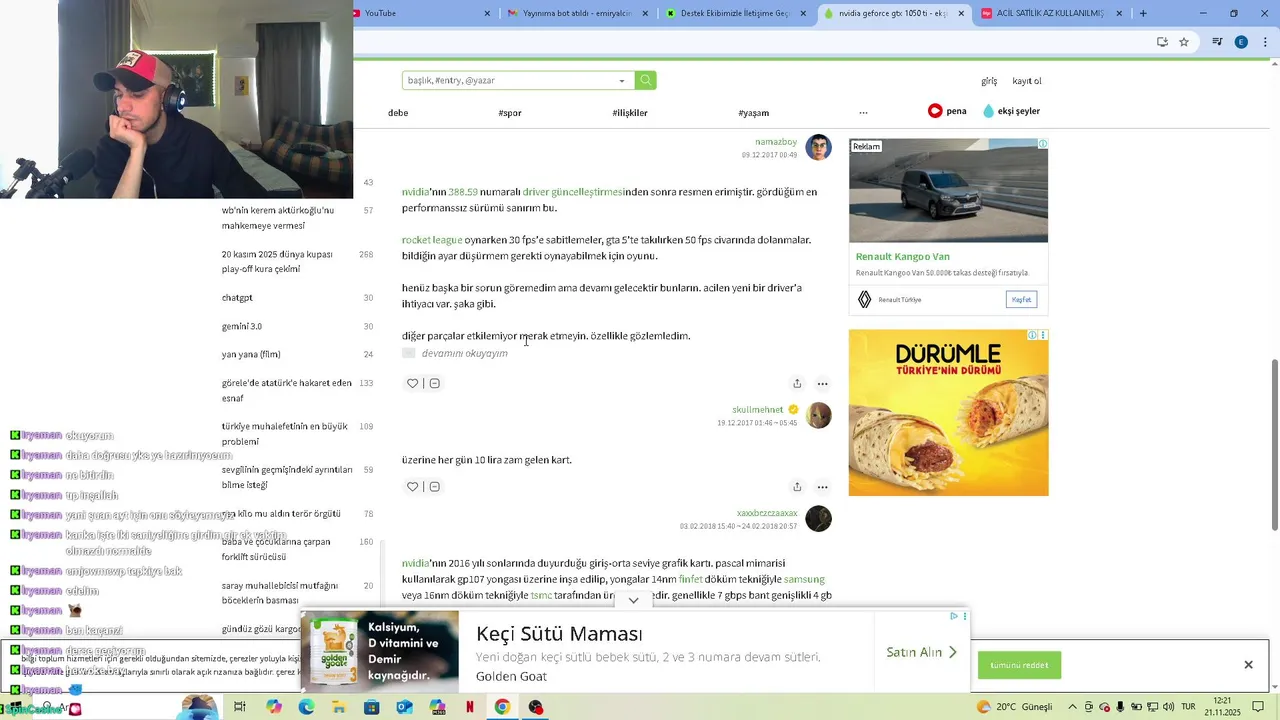The image size is (1280, 720).
Task: Open namazboy author profile link
Action: [776, 142]
